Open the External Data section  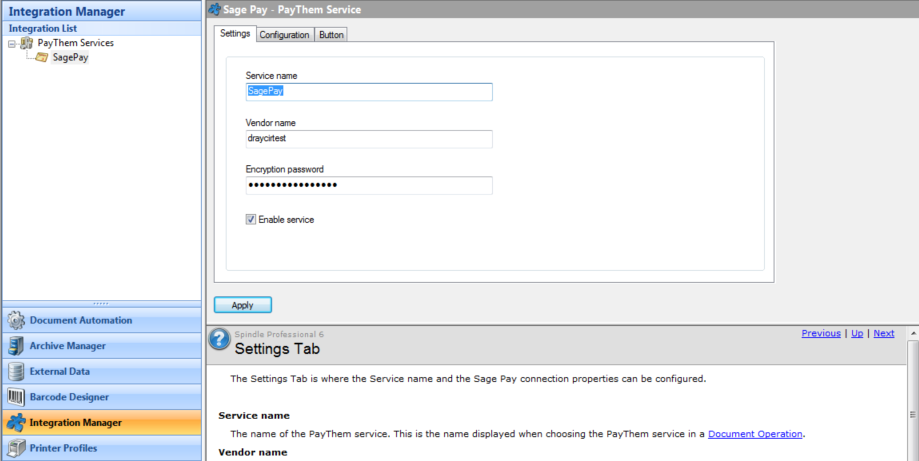102,371
